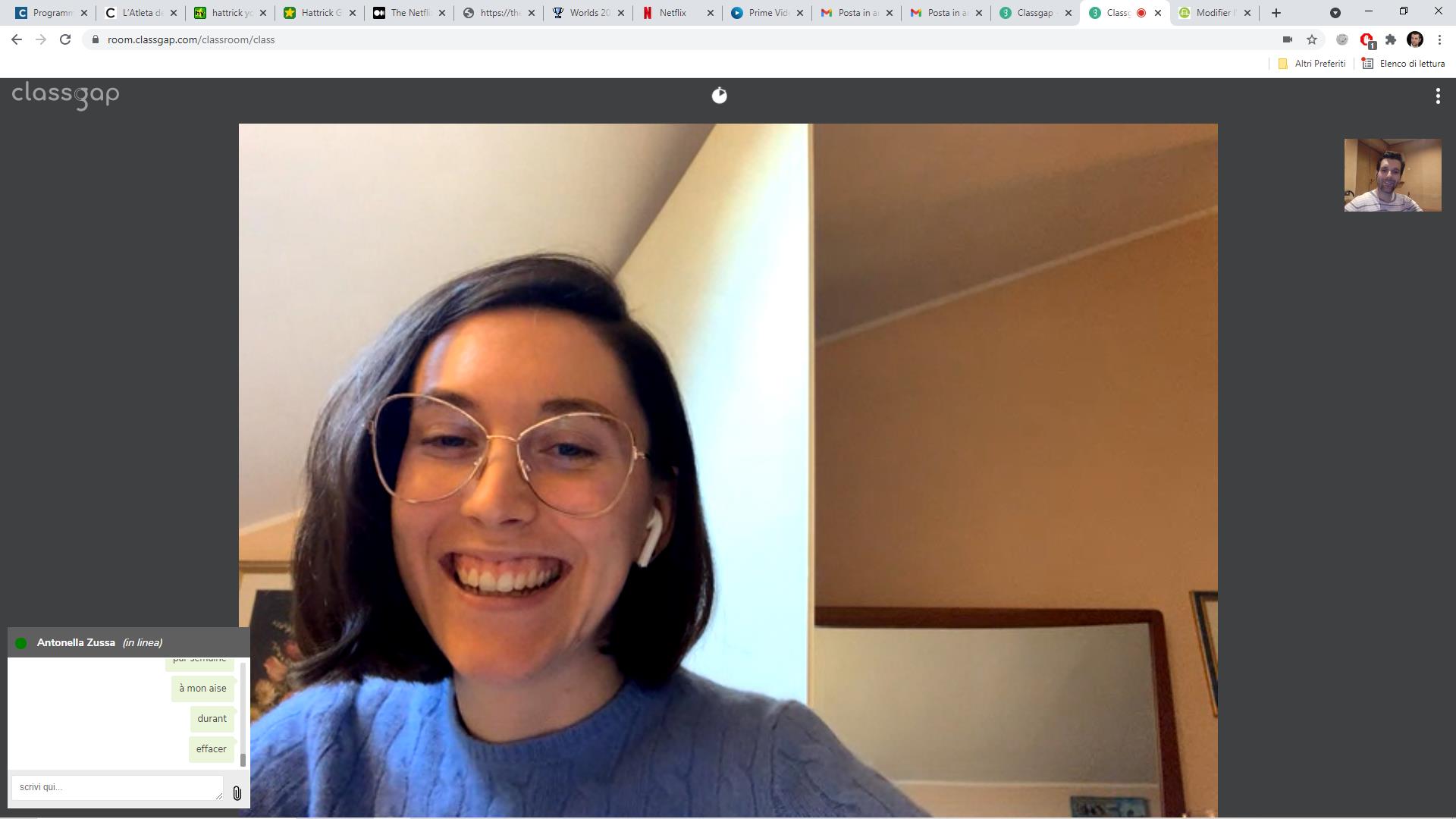Open Chrome's three-dot menu
1456x819 pixels.
pyautogui.click(x=1439, y=39)
